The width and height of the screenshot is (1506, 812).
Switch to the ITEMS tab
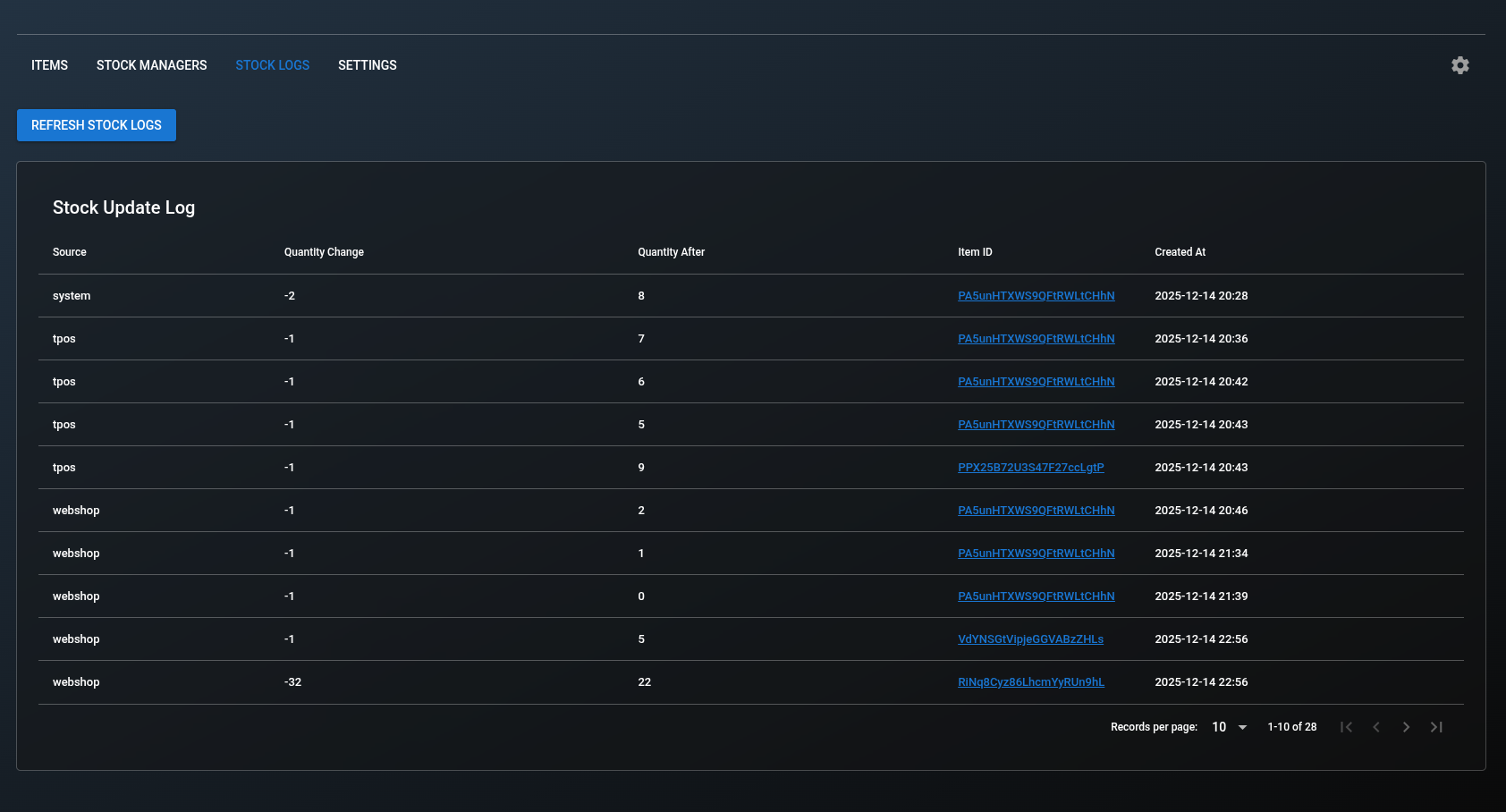point(49,64)
